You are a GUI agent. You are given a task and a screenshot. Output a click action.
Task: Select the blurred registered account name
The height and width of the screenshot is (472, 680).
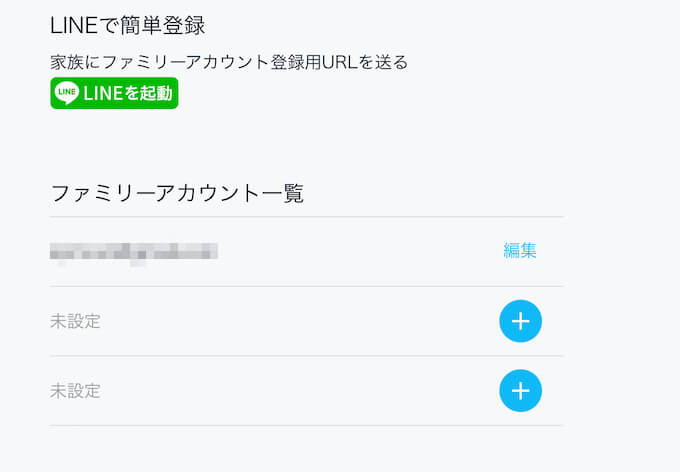tap(134, 252)
